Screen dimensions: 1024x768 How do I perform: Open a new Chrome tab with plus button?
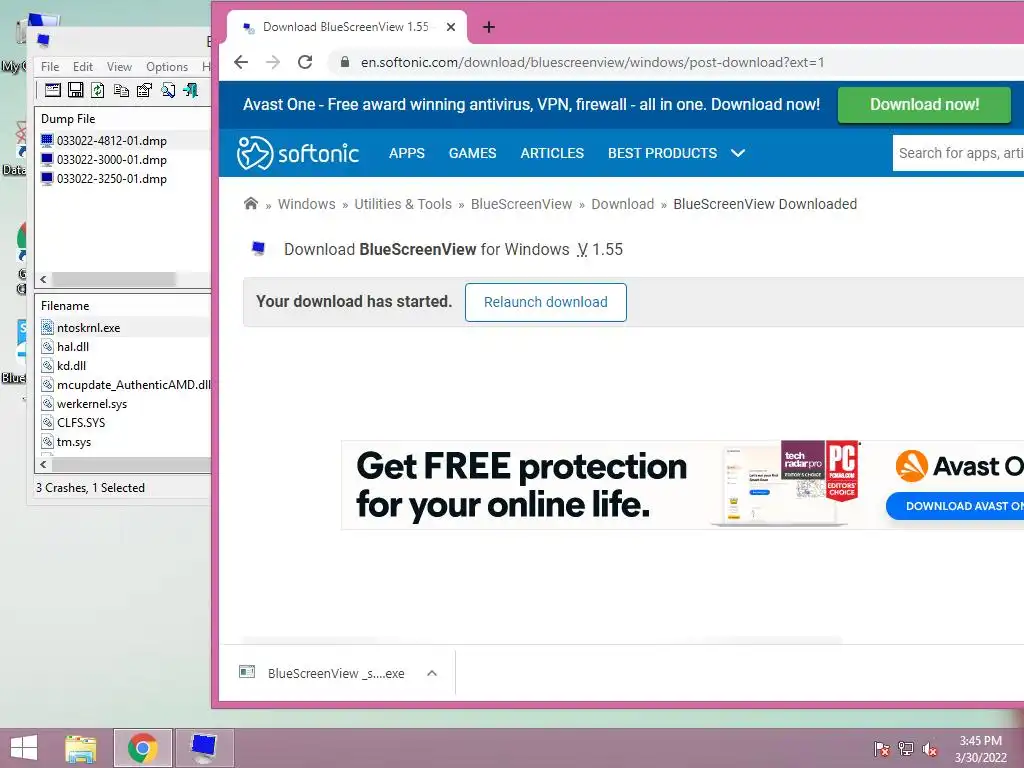[488, 27]
